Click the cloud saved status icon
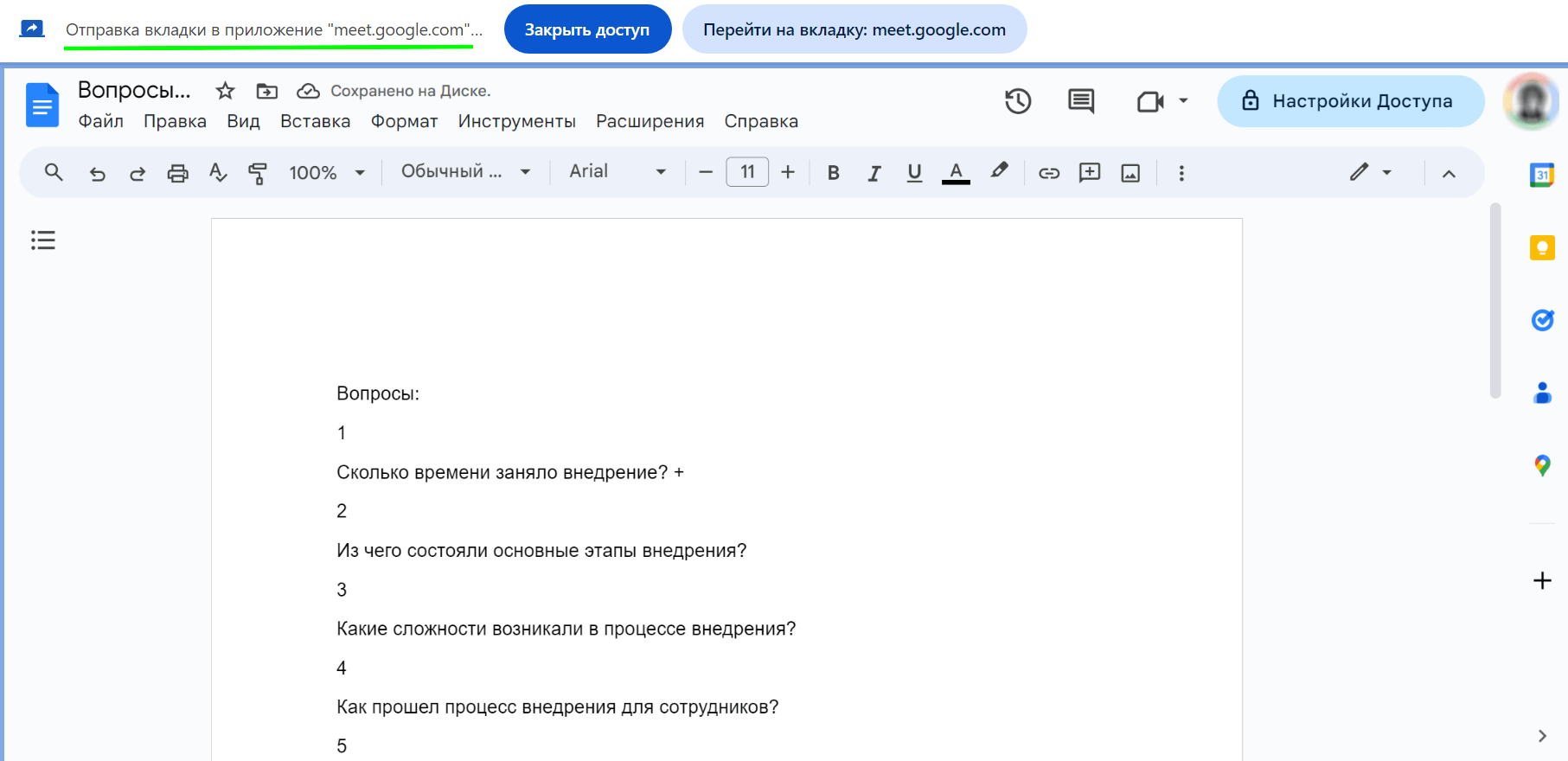 tap(308, 91)
